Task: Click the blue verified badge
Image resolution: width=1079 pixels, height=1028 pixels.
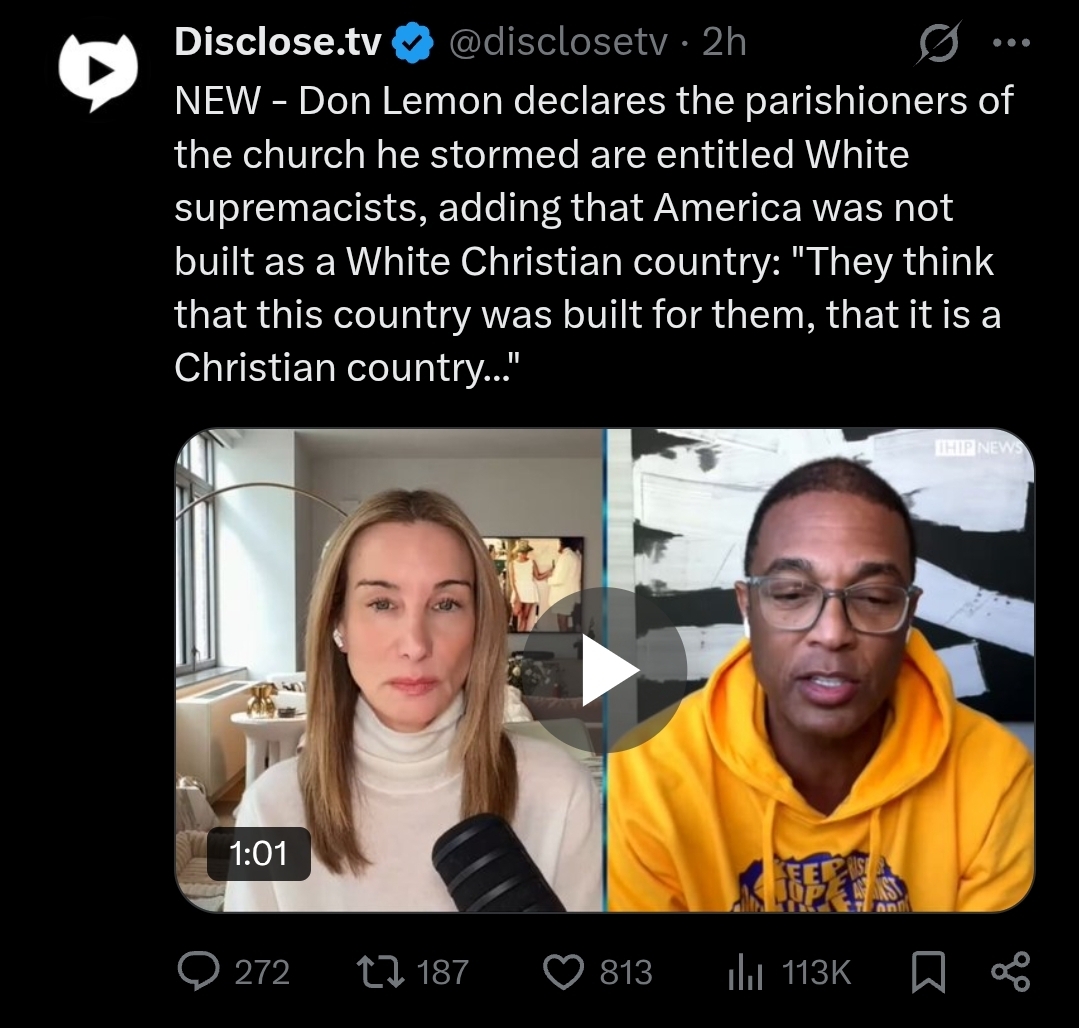Action: 412,43
